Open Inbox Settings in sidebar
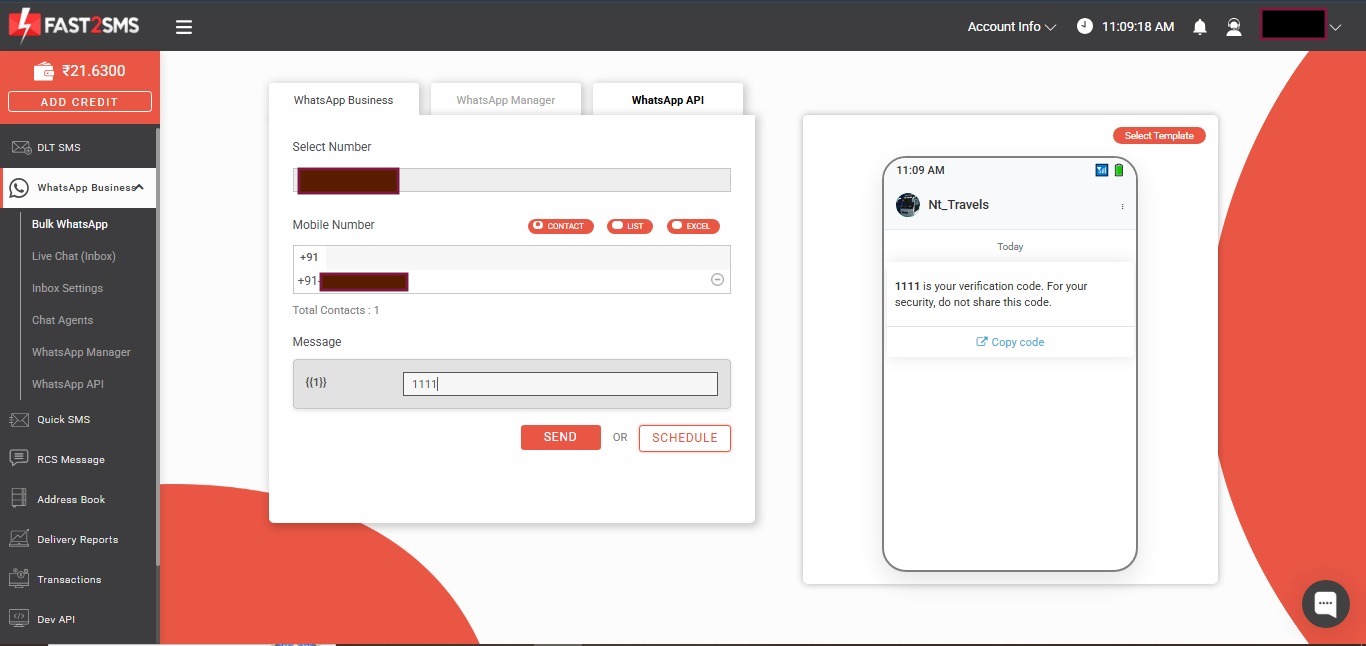The height and width of the screenshot is (646, 1366). [67, 288]
